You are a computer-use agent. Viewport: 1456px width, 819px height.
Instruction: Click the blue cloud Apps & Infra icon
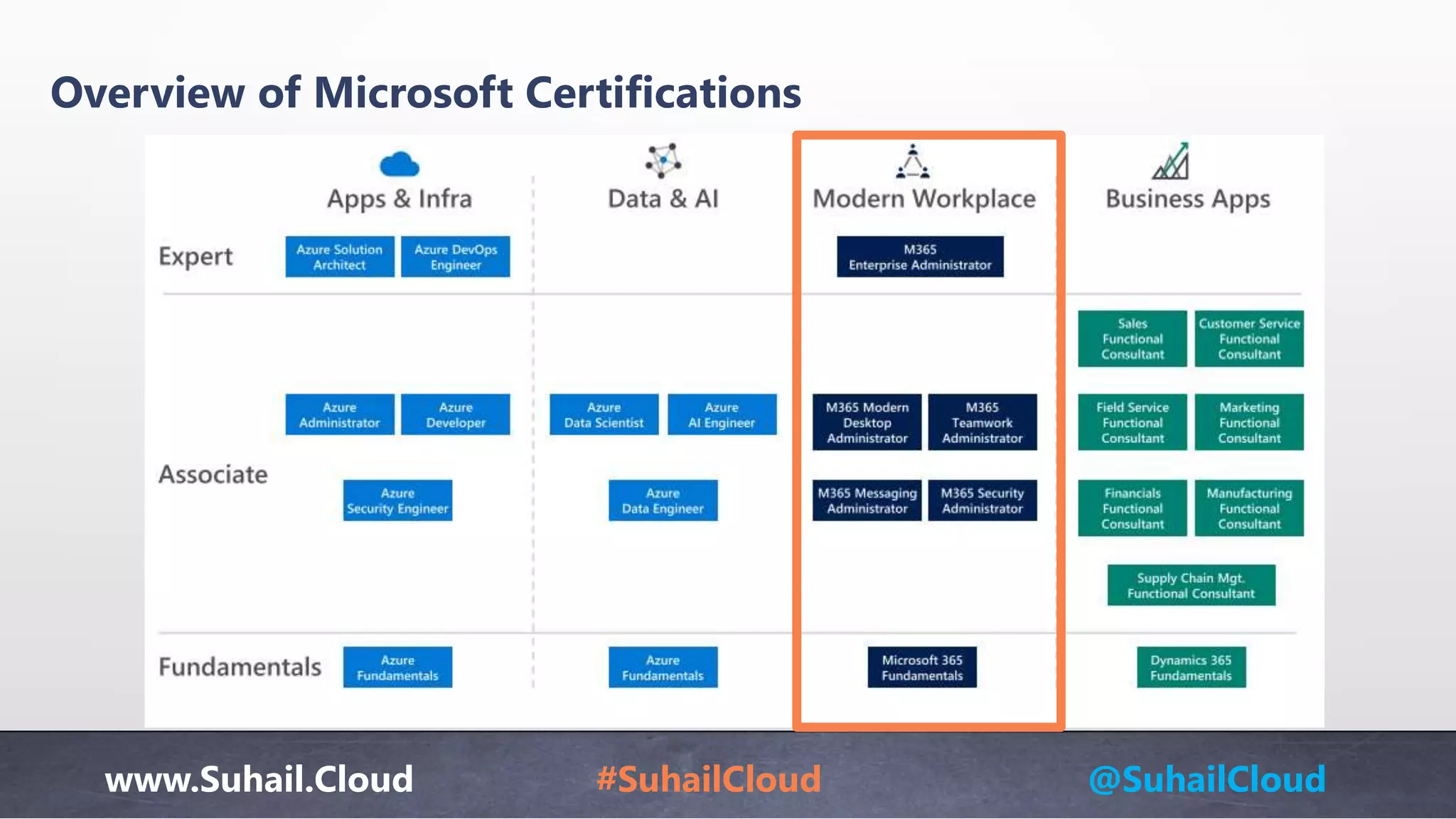pos(400,164)
